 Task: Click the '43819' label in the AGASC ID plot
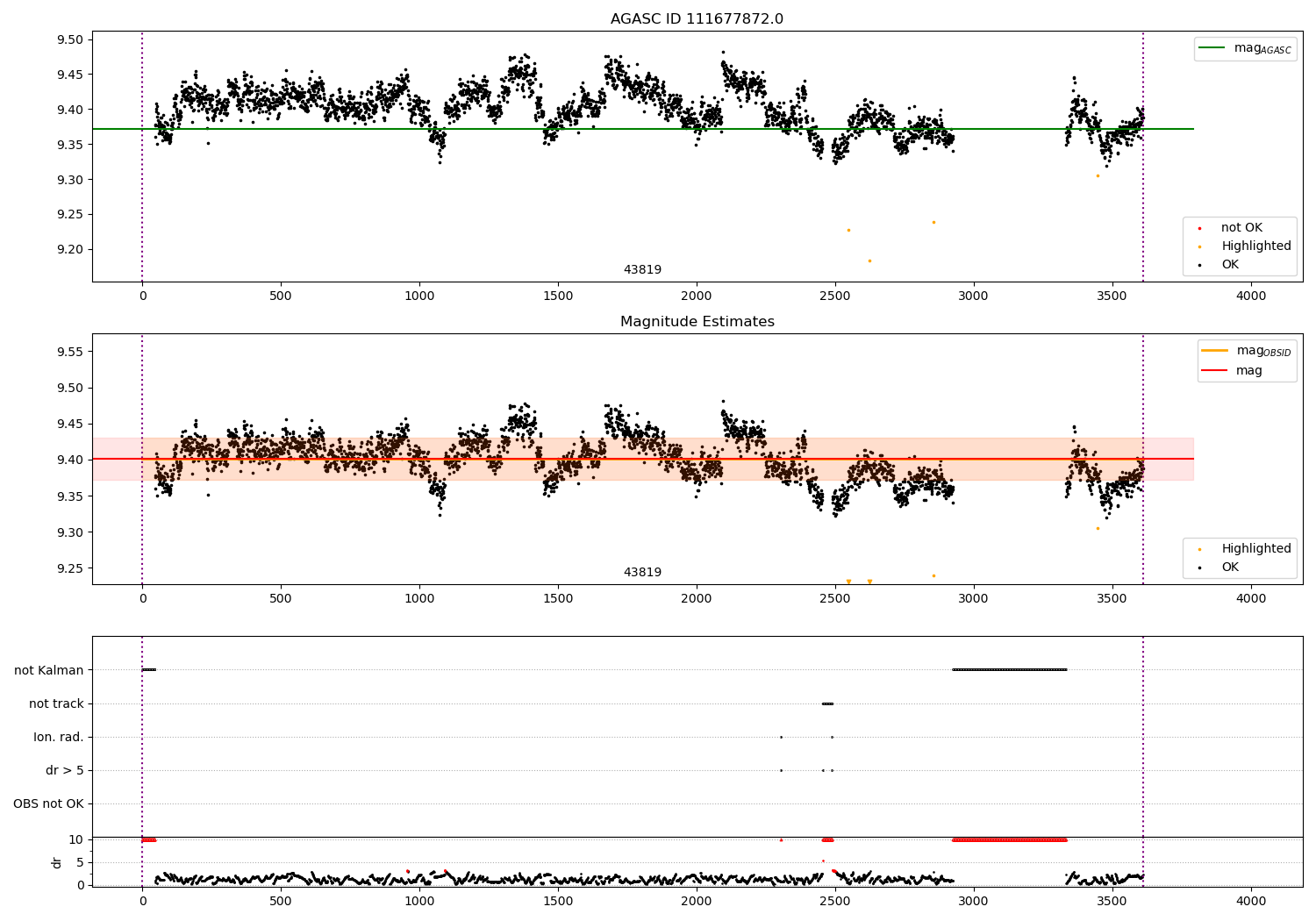(x=642, y=270)
